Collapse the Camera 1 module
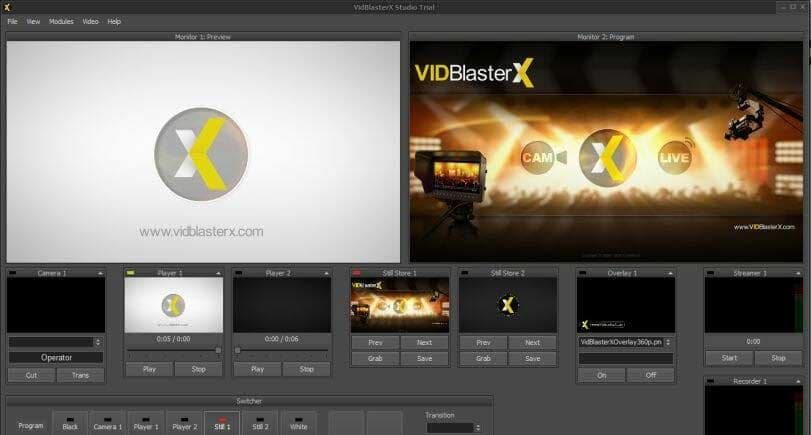This screenshot has height=435, width=811. click(x=100, y=273)
